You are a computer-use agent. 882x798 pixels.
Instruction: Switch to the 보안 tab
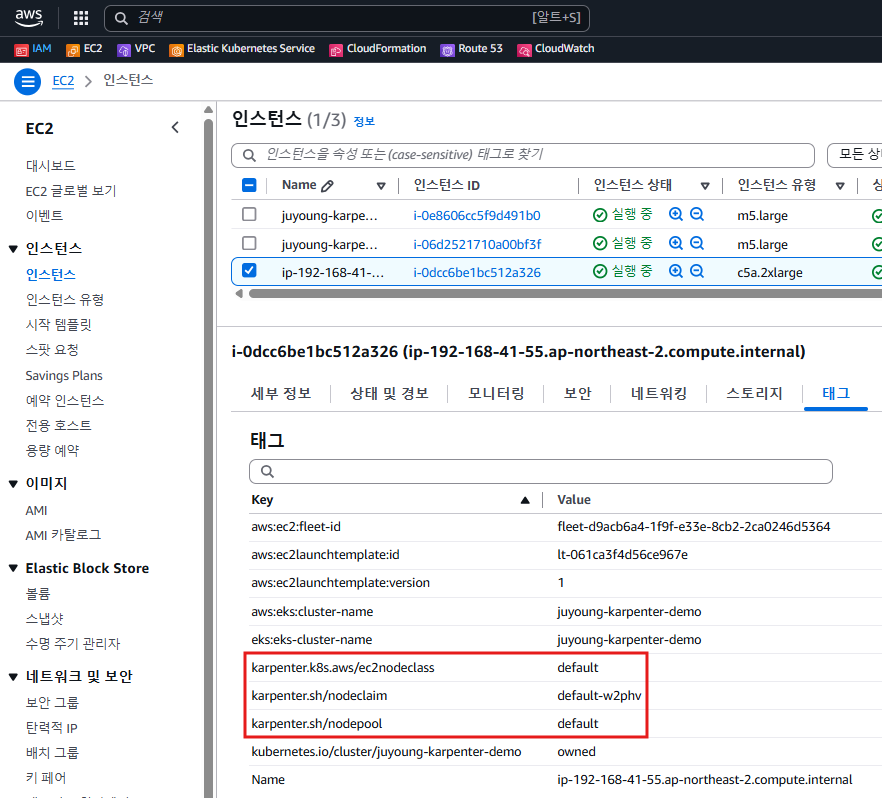[578, 394]
